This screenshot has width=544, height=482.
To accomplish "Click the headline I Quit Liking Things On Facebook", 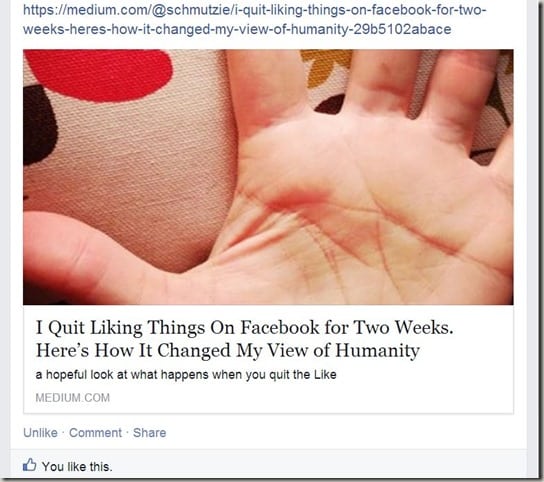I will pos(245,328).
